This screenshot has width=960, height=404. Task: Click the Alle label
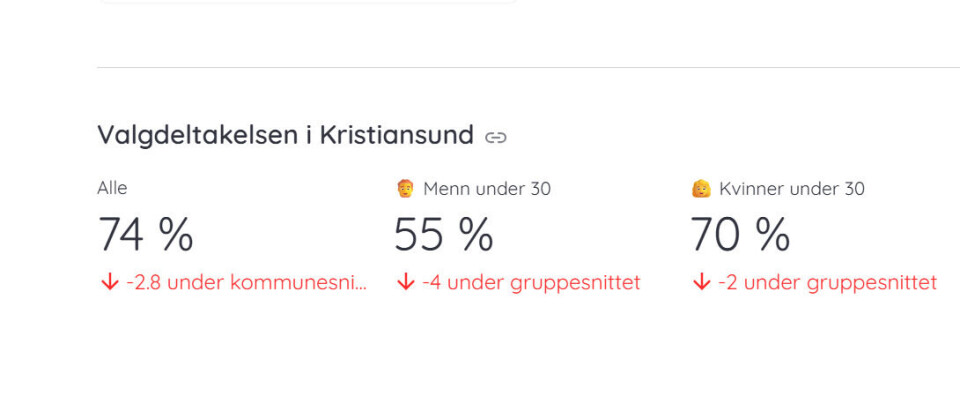point(112,188)
